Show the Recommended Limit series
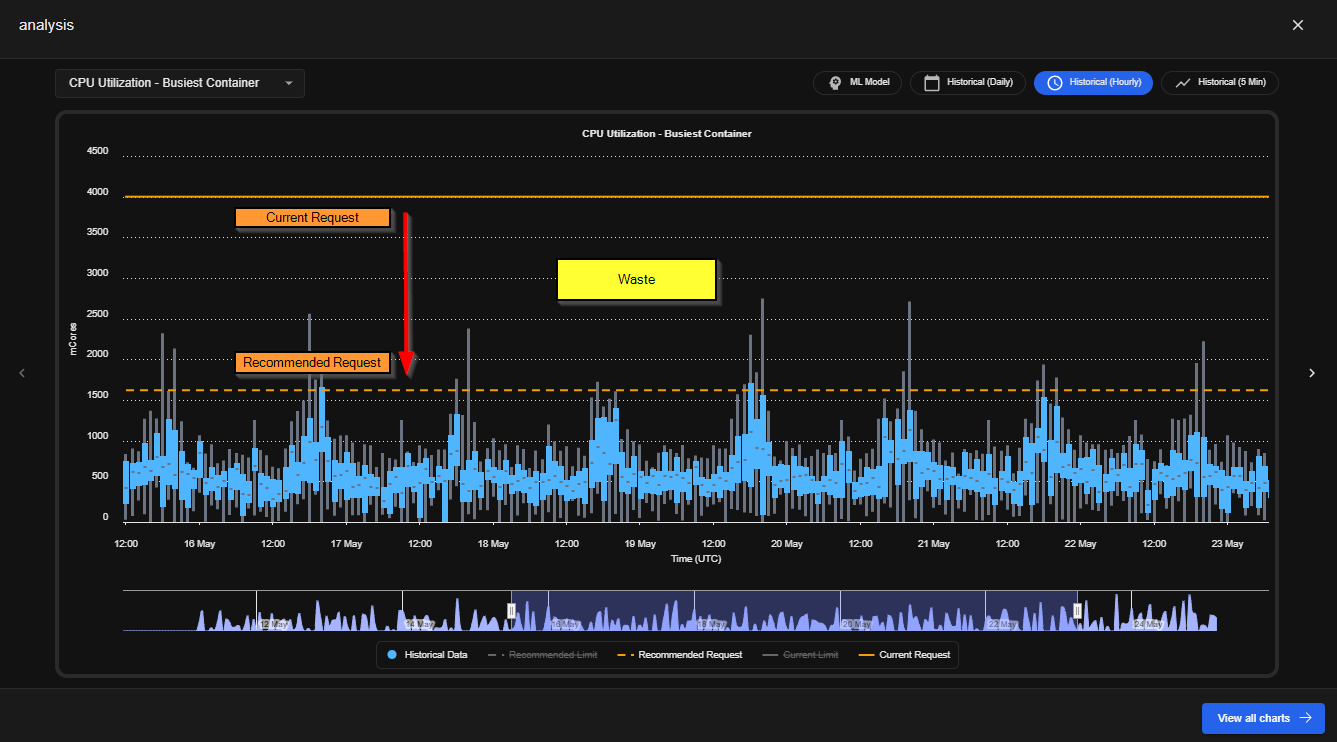1337x742 pixels. [x=542, y=655]
